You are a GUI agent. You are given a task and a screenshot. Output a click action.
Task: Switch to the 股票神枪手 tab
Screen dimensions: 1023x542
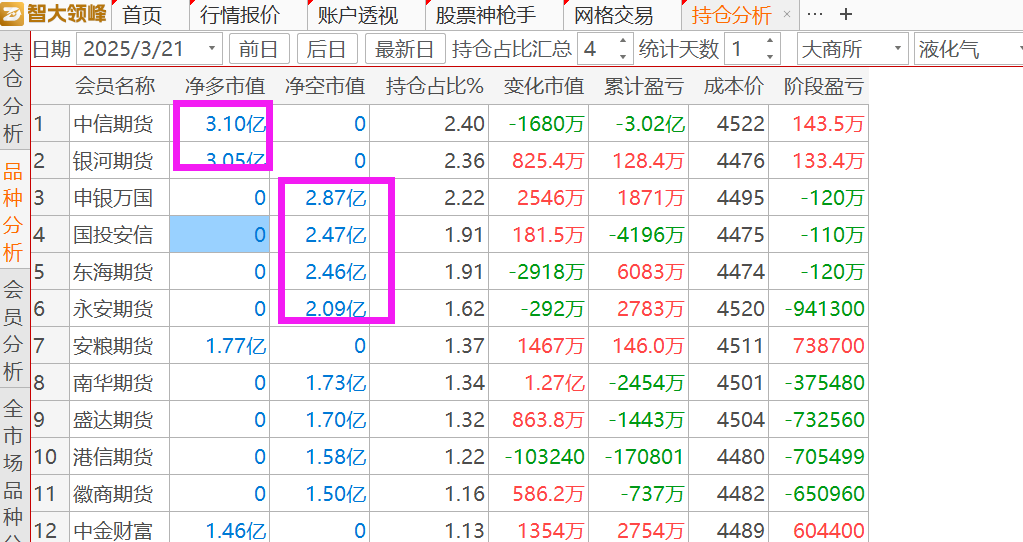(x=485, y=15)
